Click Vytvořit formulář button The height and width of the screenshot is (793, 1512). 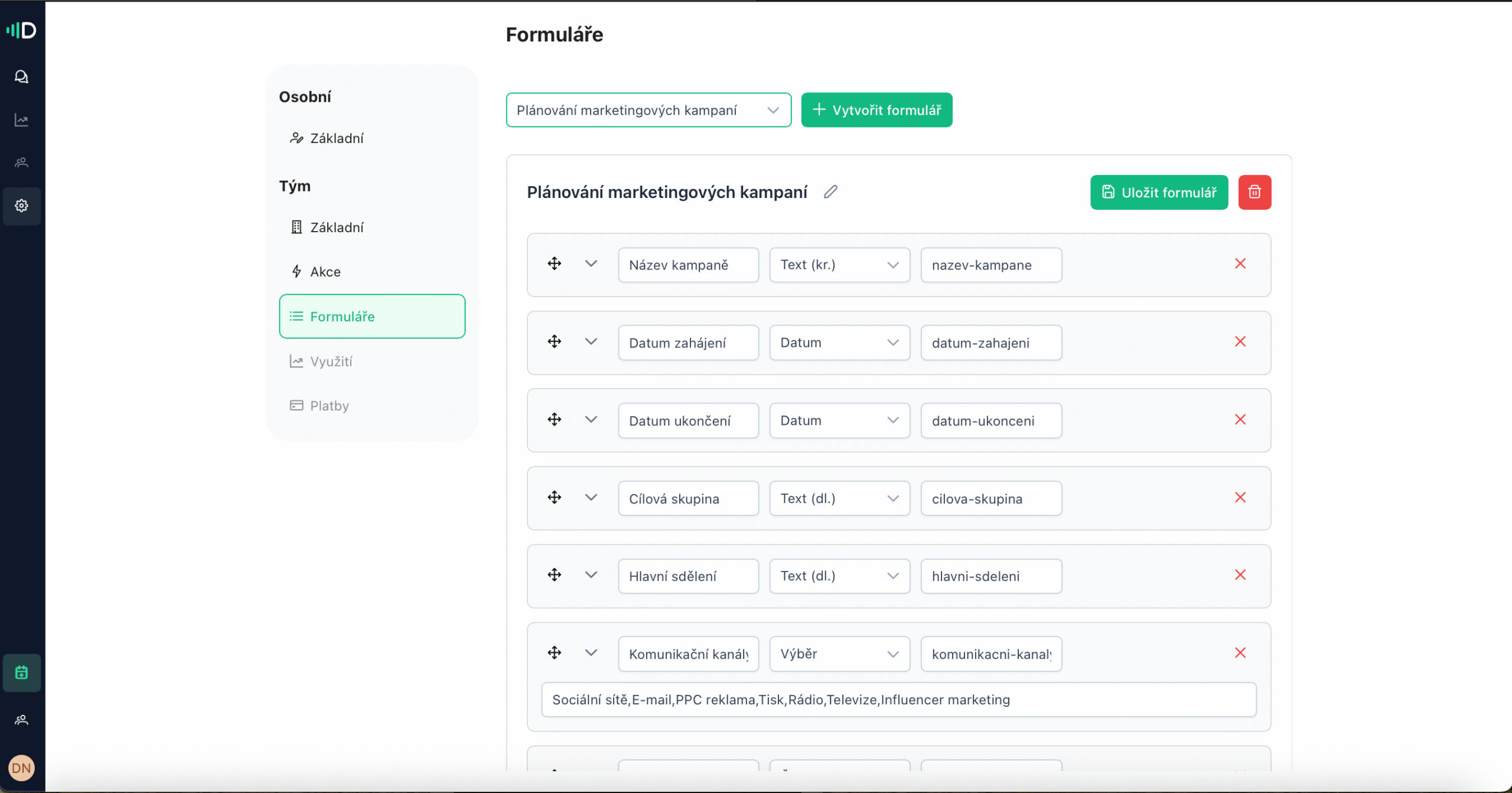(x=876, y=110)
